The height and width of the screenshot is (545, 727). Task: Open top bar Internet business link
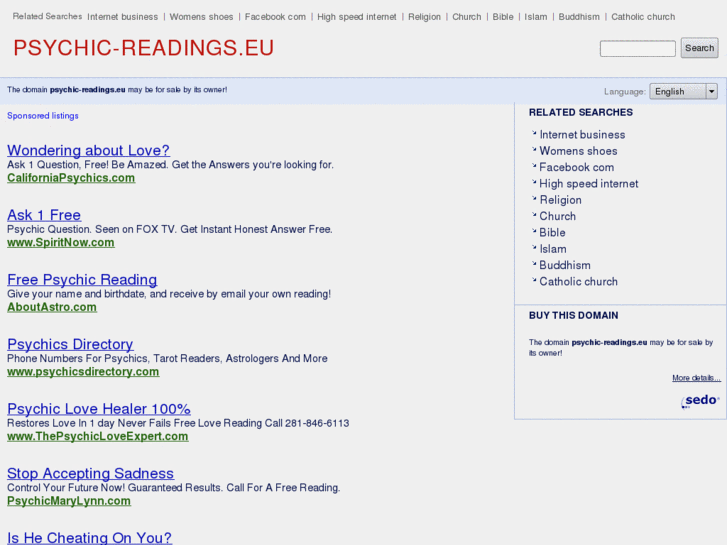tap(122, 17)
